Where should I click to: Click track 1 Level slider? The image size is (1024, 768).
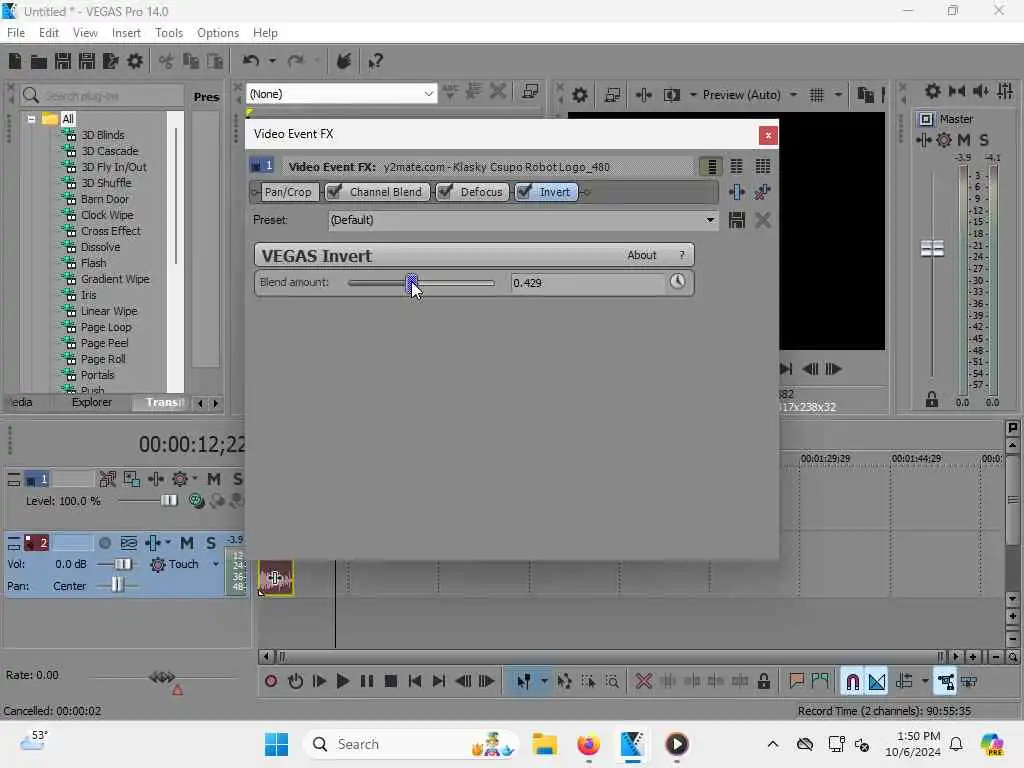coord(168,500)
